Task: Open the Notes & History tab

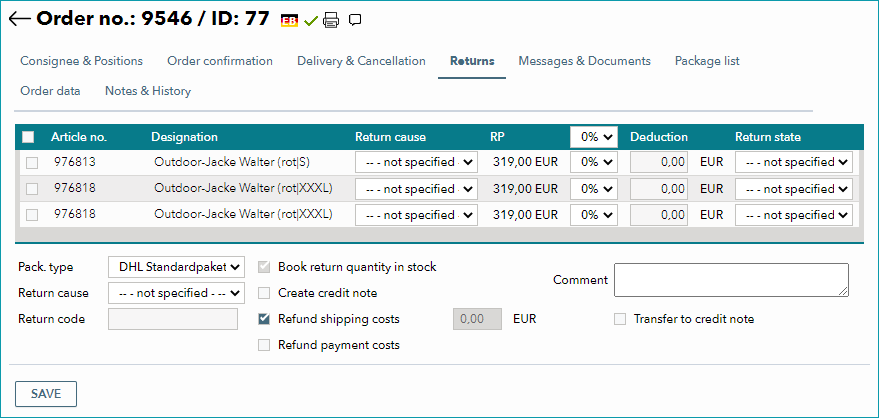Action: pyautogui.click(x=148, y=91)
